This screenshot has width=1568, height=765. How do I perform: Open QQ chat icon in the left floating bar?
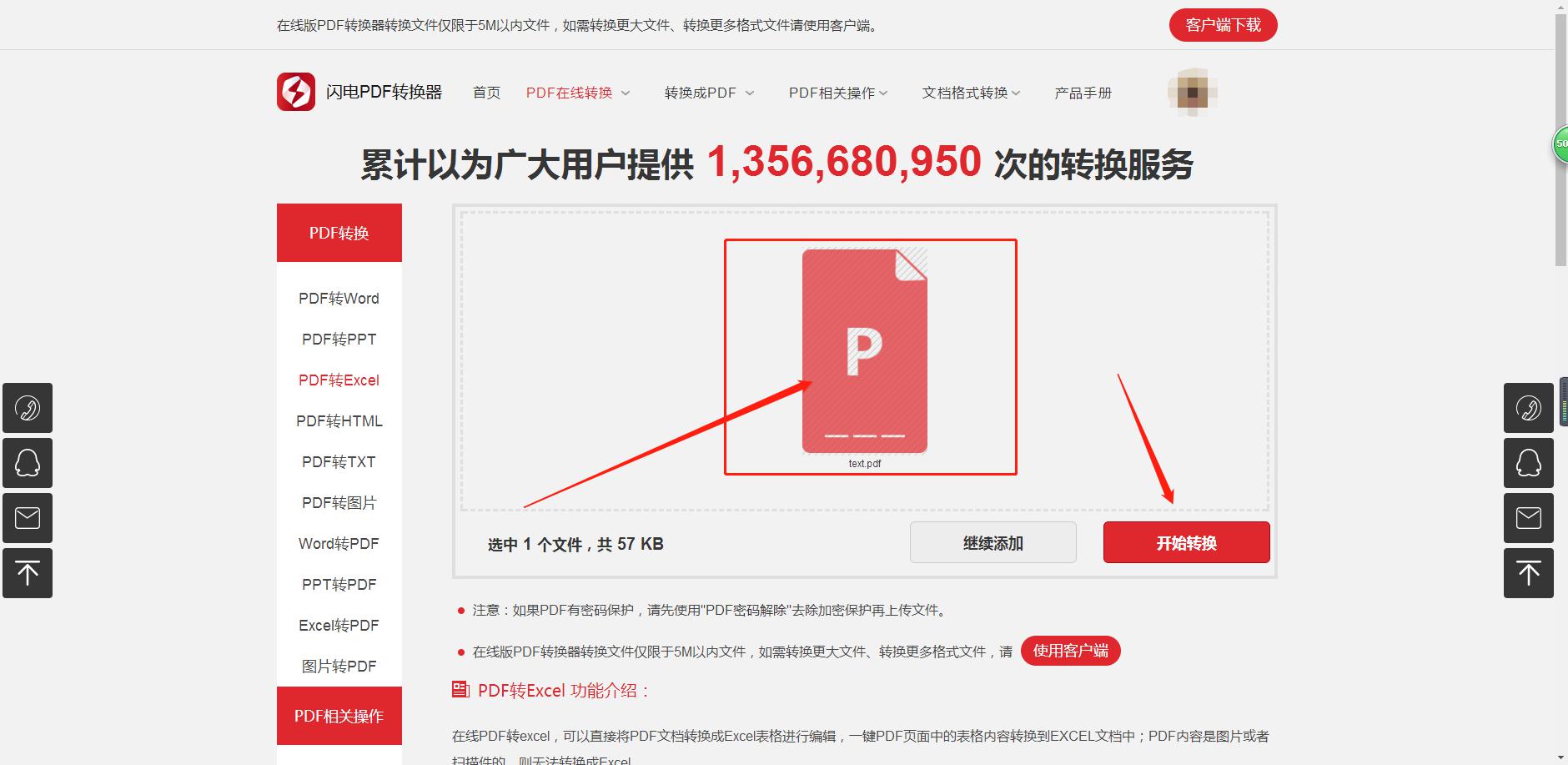click(x=28, y=463)
